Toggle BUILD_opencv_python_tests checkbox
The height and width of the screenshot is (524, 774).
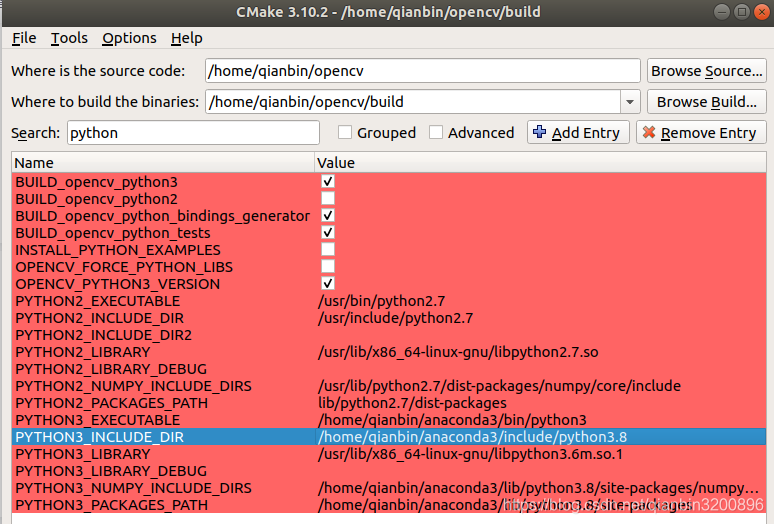[328, 232]
